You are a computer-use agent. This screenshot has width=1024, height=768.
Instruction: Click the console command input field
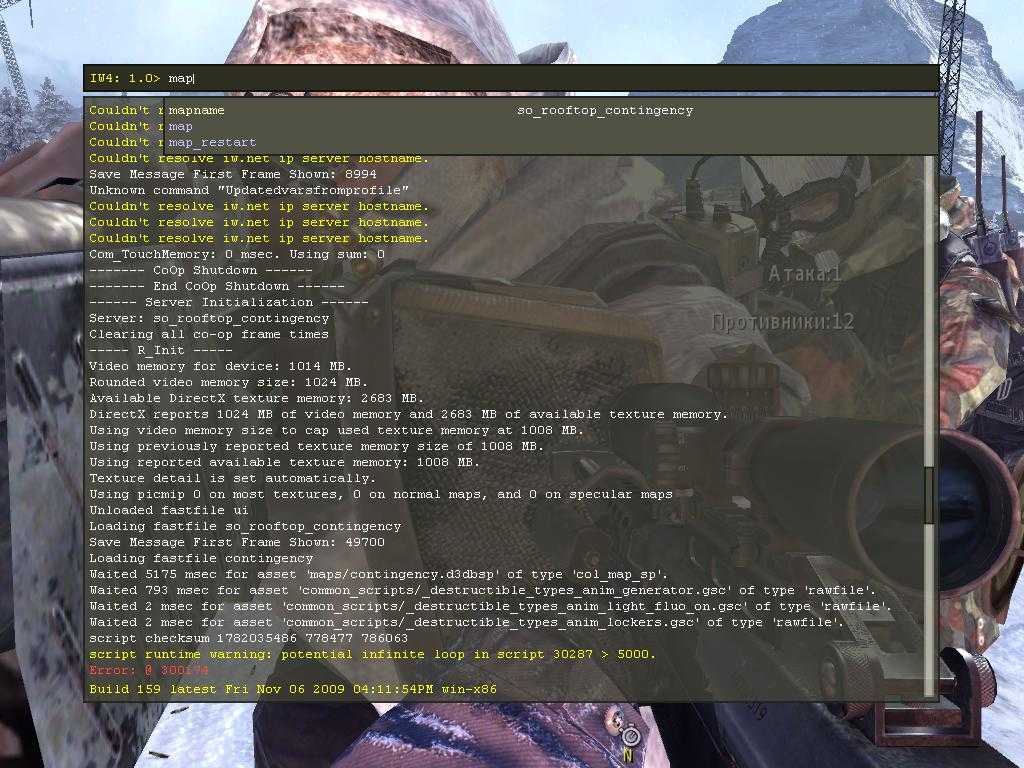[511, 78]
